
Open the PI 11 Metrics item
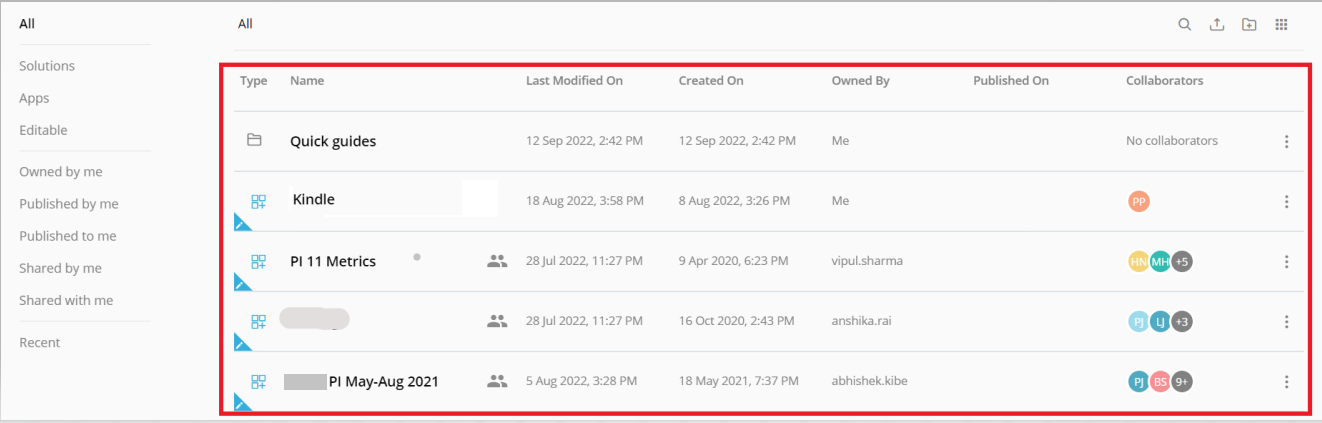[333, 261]
